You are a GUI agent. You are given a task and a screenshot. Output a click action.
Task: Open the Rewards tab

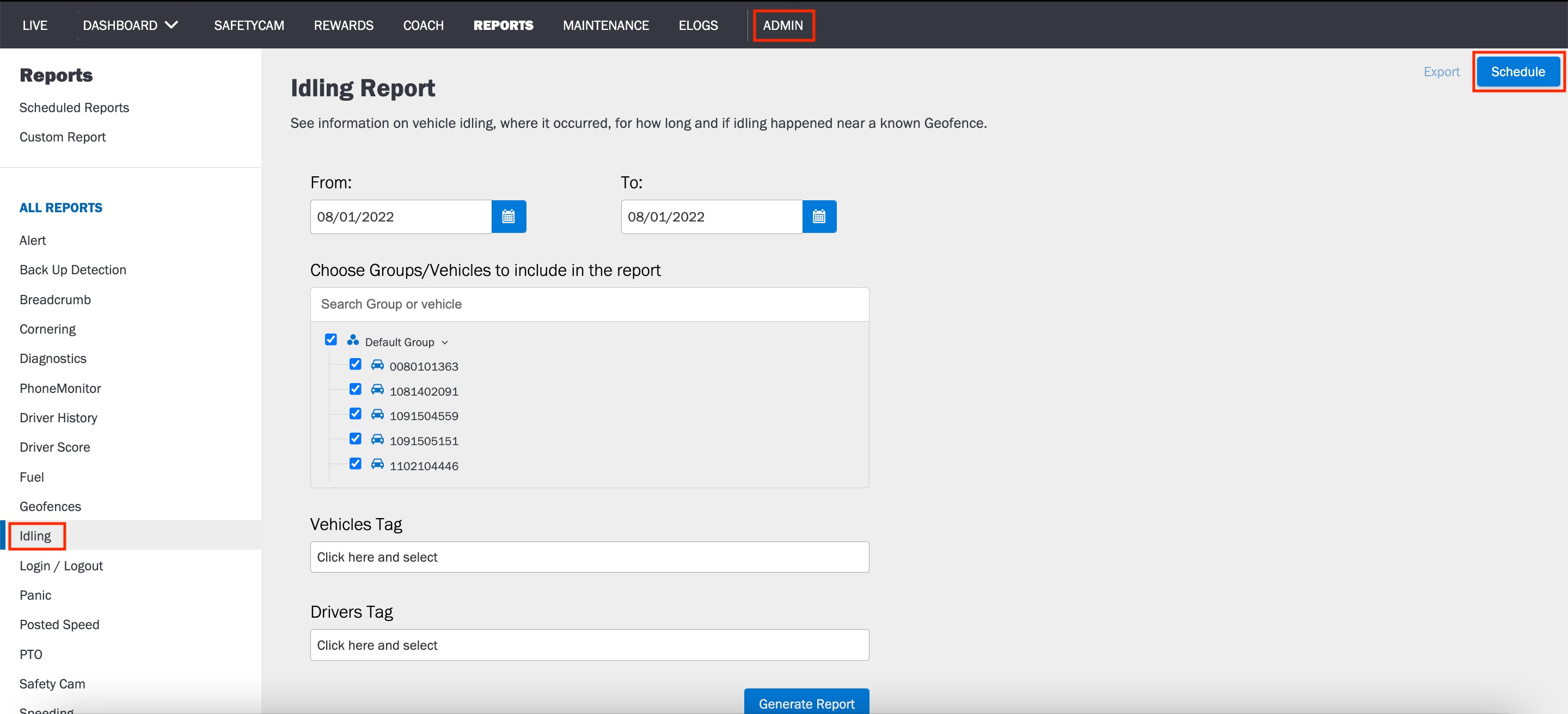(x=344, y=25)
